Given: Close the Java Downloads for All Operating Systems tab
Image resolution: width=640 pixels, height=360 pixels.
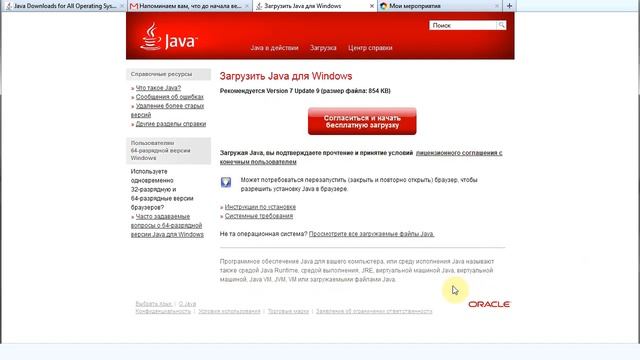Looking at the screenshot, I should coord(122,6).
